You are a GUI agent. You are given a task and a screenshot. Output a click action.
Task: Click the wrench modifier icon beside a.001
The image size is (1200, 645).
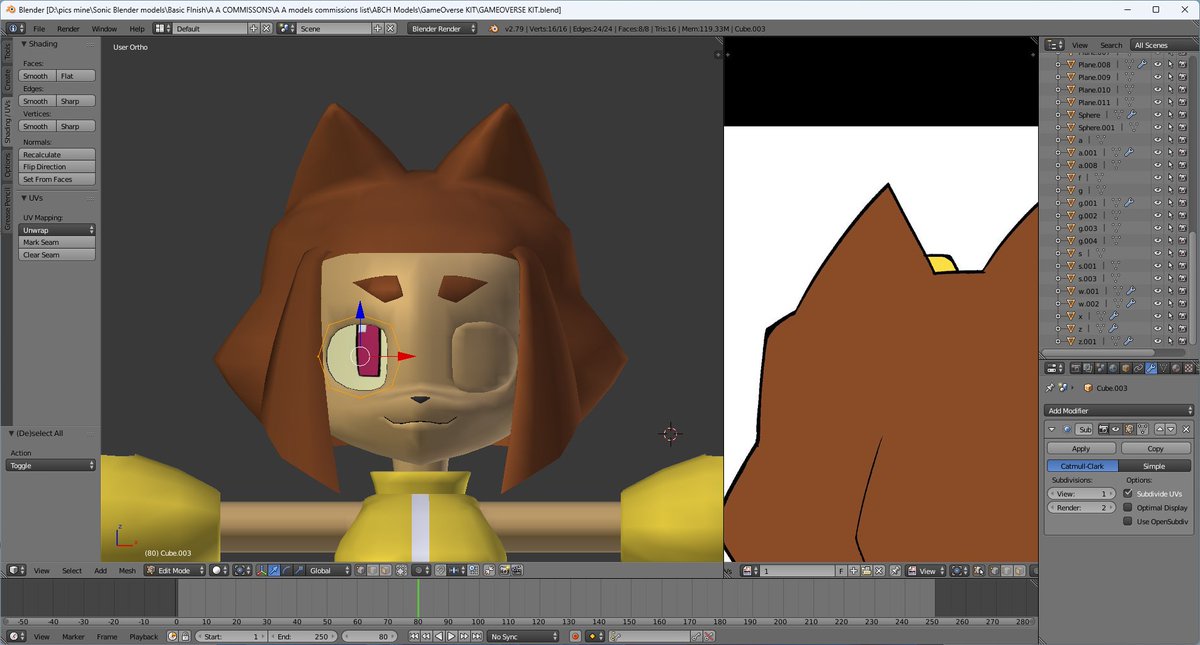pyautogui.click(x=1128, y=152)
